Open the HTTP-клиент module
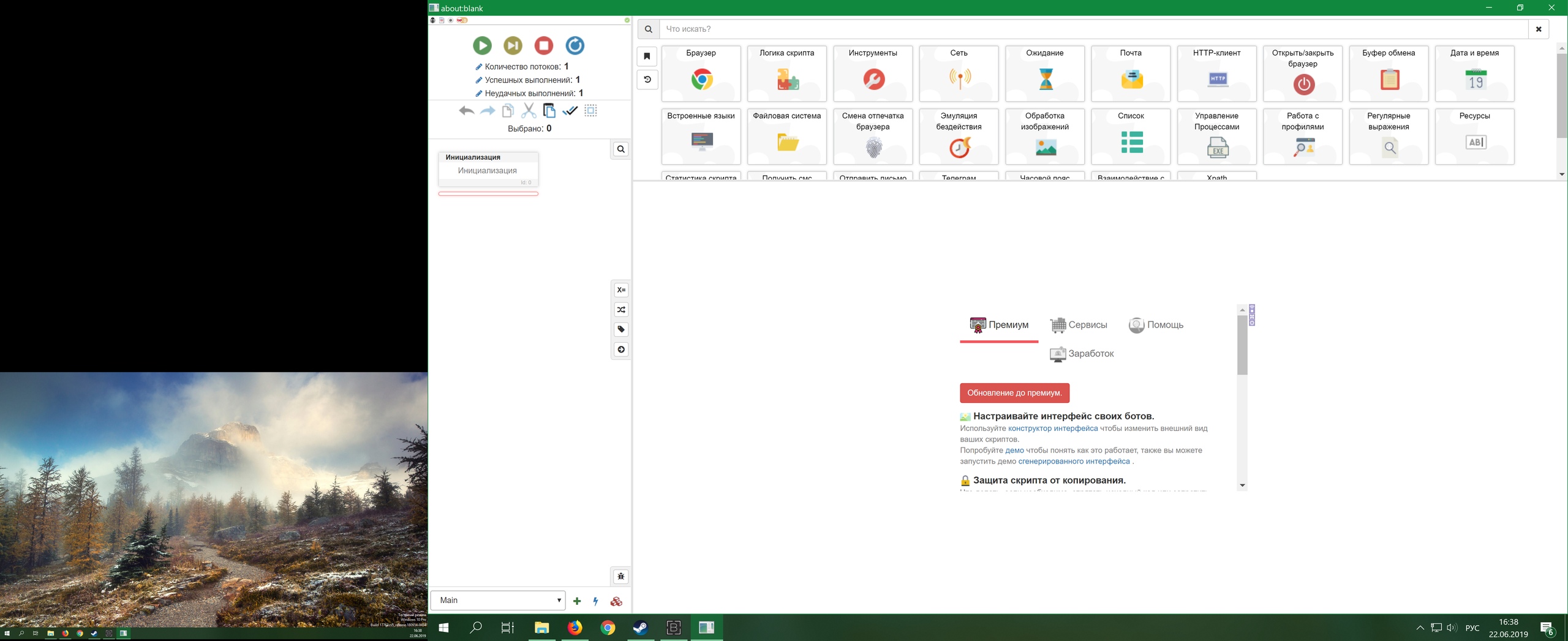 click(1216, 73)
